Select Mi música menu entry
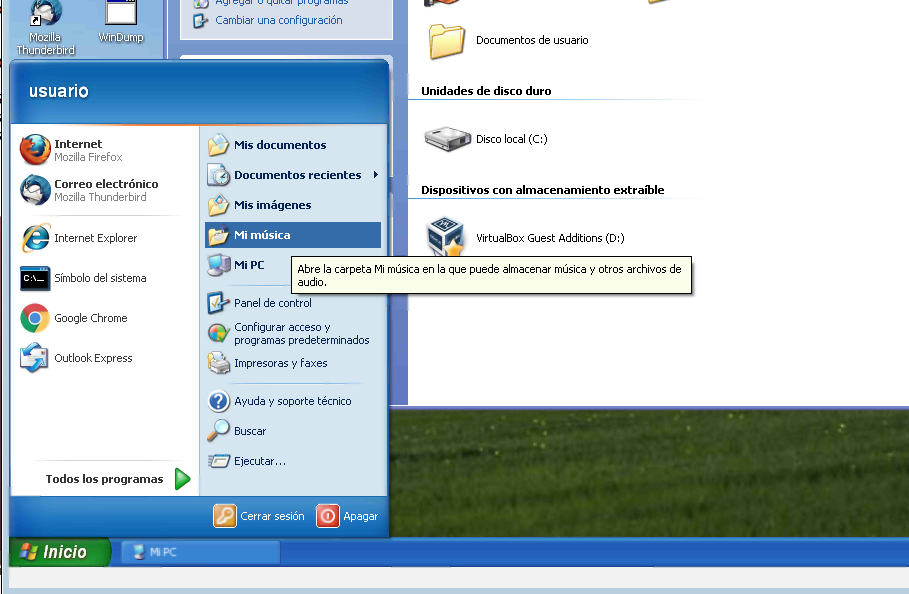909x594 pixels. (x=262, y=235)
